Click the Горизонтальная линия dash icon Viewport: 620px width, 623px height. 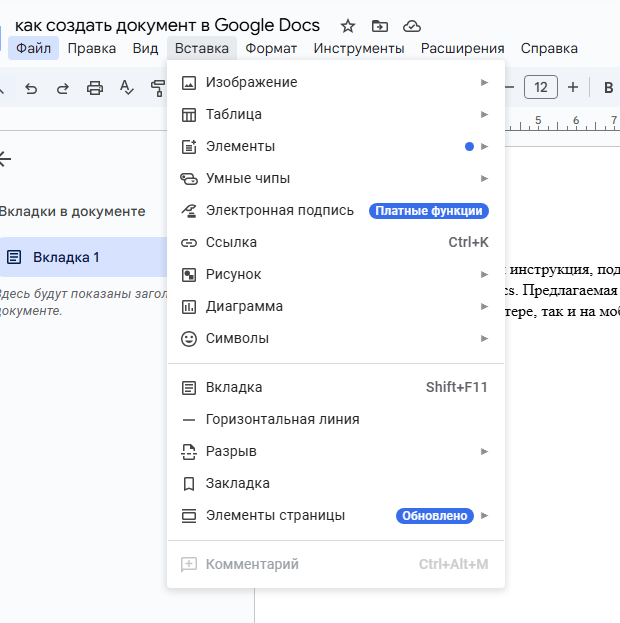189,420
